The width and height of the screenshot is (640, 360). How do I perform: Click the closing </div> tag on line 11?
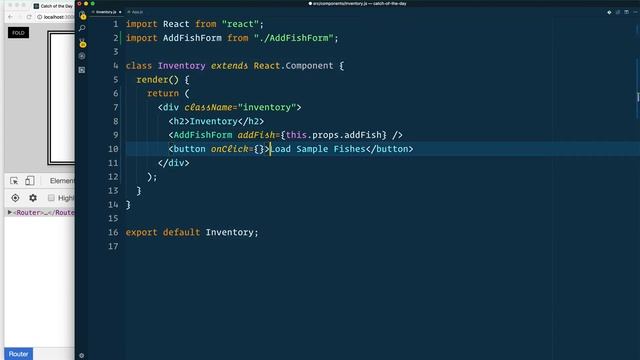coord(173,163)
